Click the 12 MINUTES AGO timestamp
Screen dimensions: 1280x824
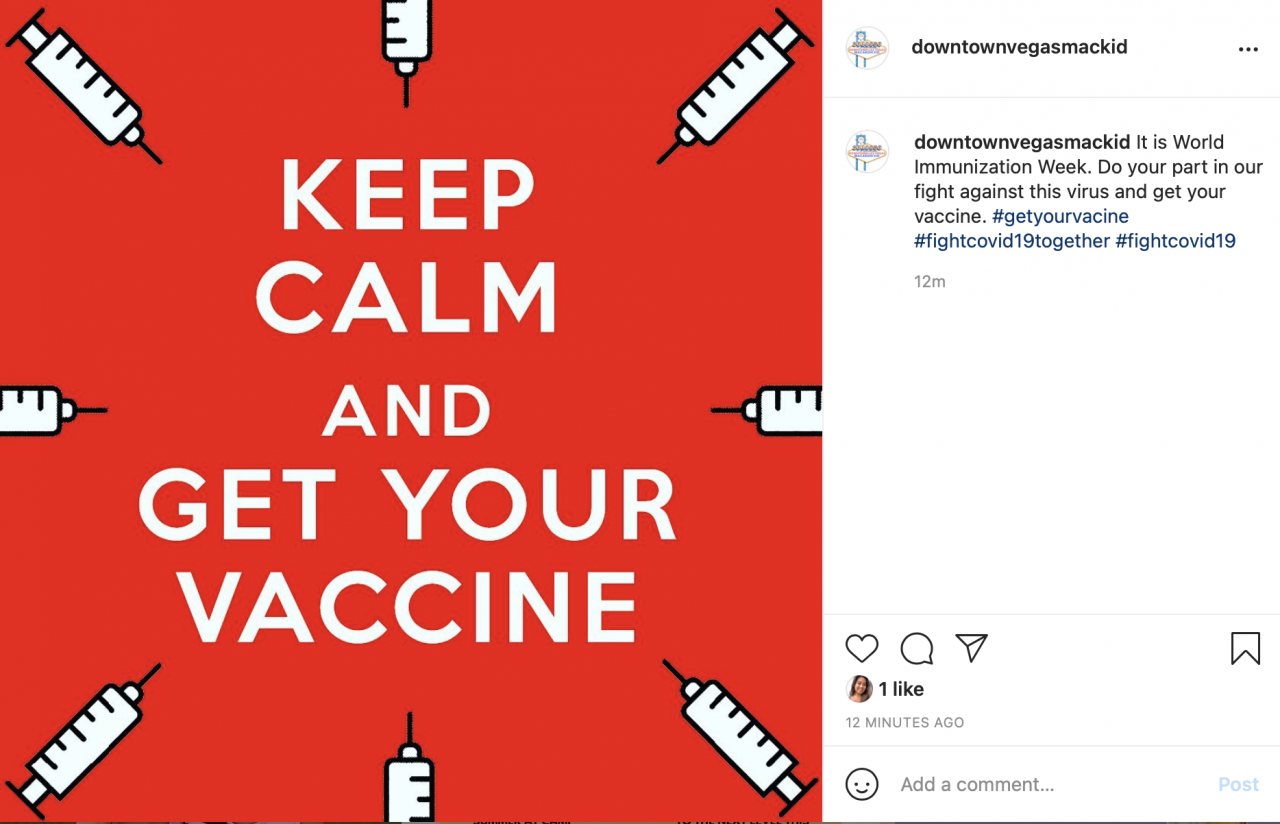point(905,722)
